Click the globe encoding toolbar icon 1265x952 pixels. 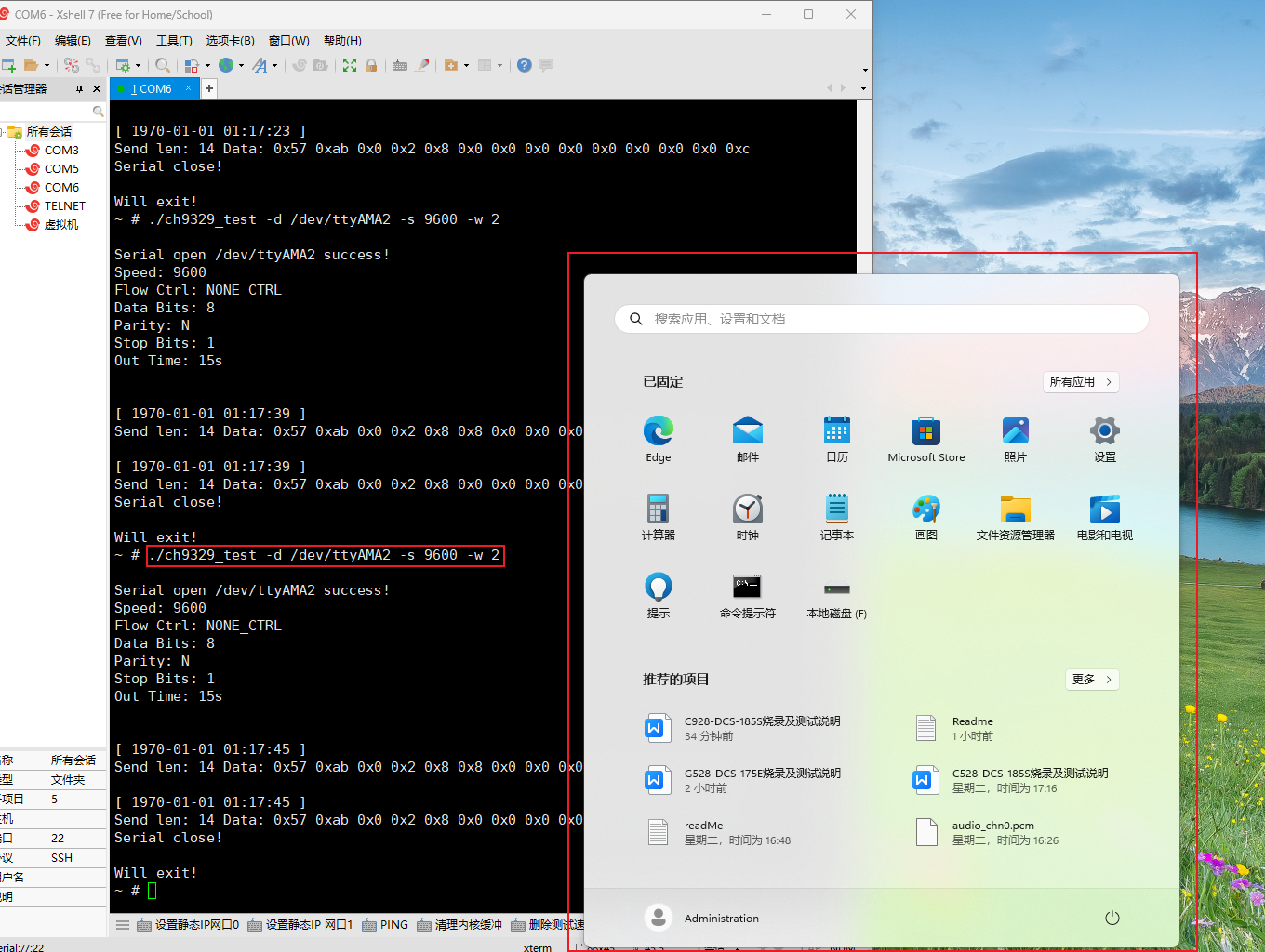tap(226, 65)
